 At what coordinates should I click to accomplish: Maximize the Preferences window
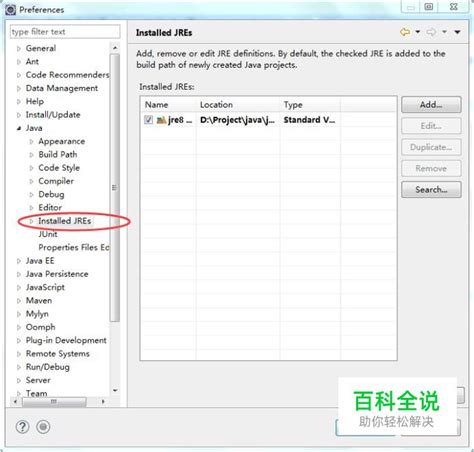[429, 7]
